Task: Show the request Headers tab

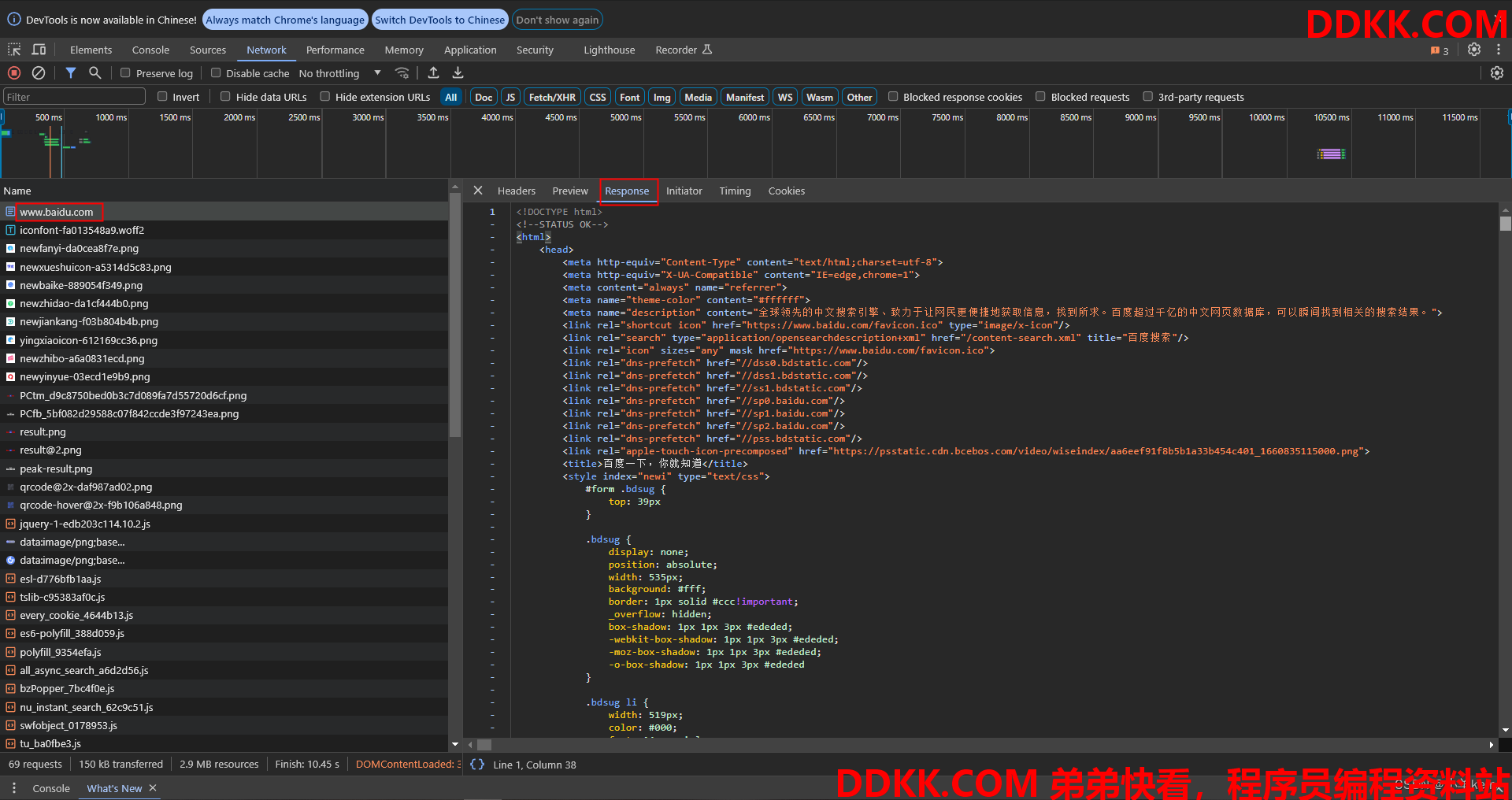Action: pos(517,191)
